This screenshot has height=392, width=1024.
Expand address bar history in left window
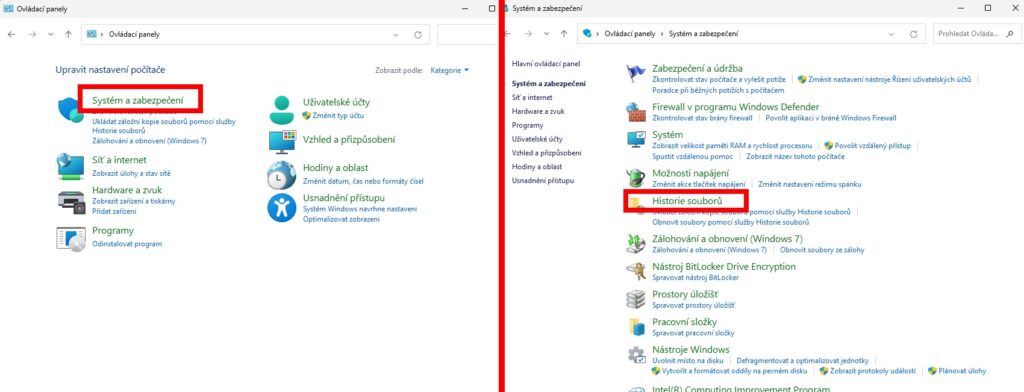click(x=396, y=35)
